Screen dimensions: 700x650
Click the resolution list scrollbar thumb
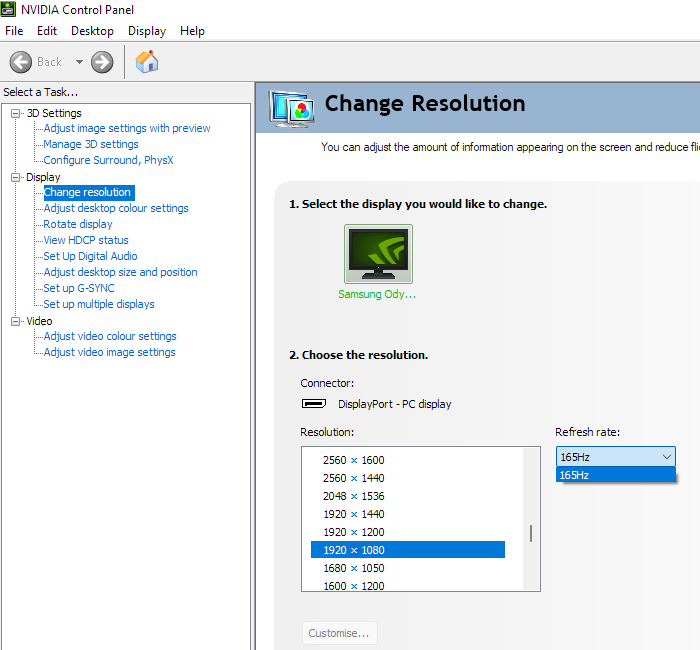pyautogui.click(x=531, y=533)
